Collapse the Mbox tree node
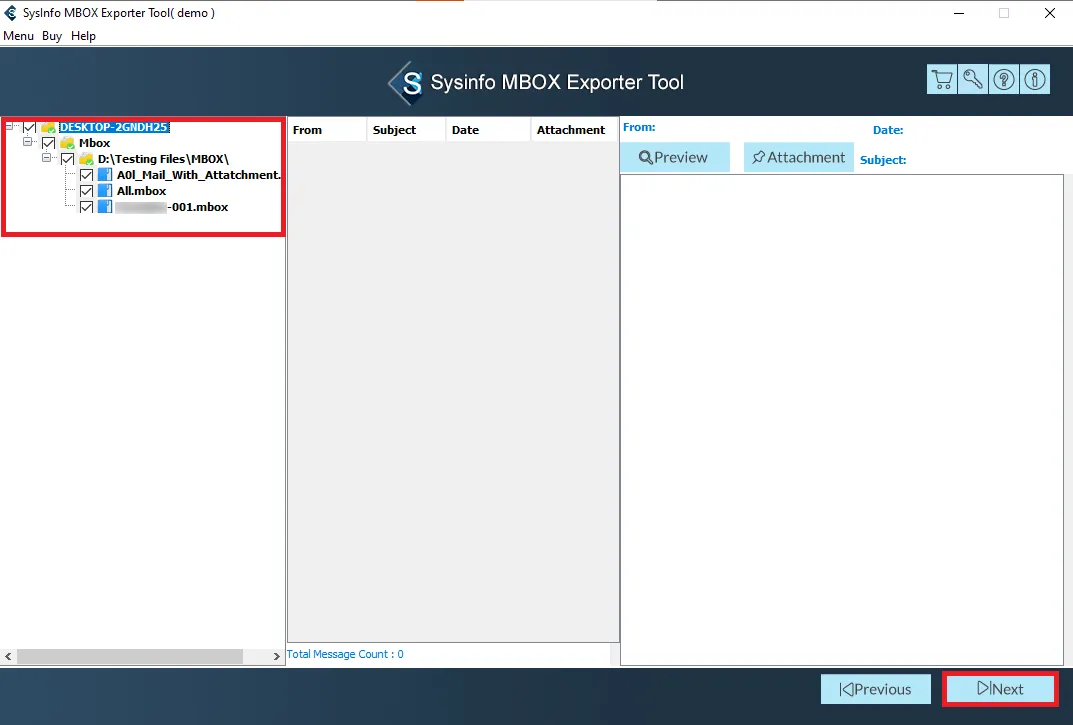Screen dimensions: 1073x725 click(x=28, y=143)
